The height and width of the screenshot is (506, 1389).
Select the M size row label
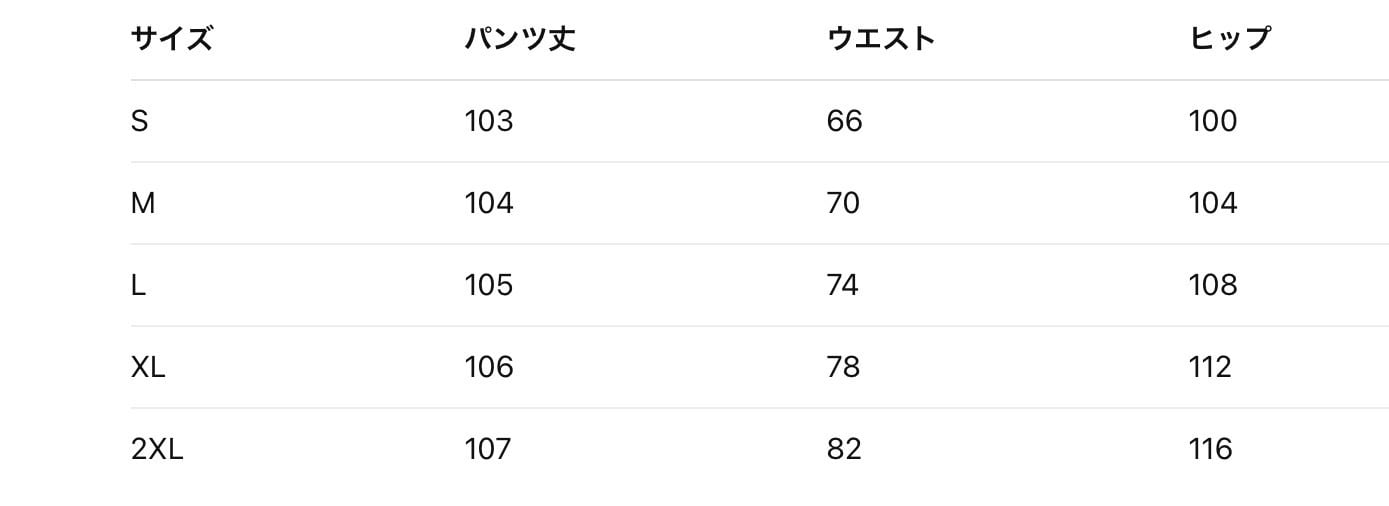143,203
